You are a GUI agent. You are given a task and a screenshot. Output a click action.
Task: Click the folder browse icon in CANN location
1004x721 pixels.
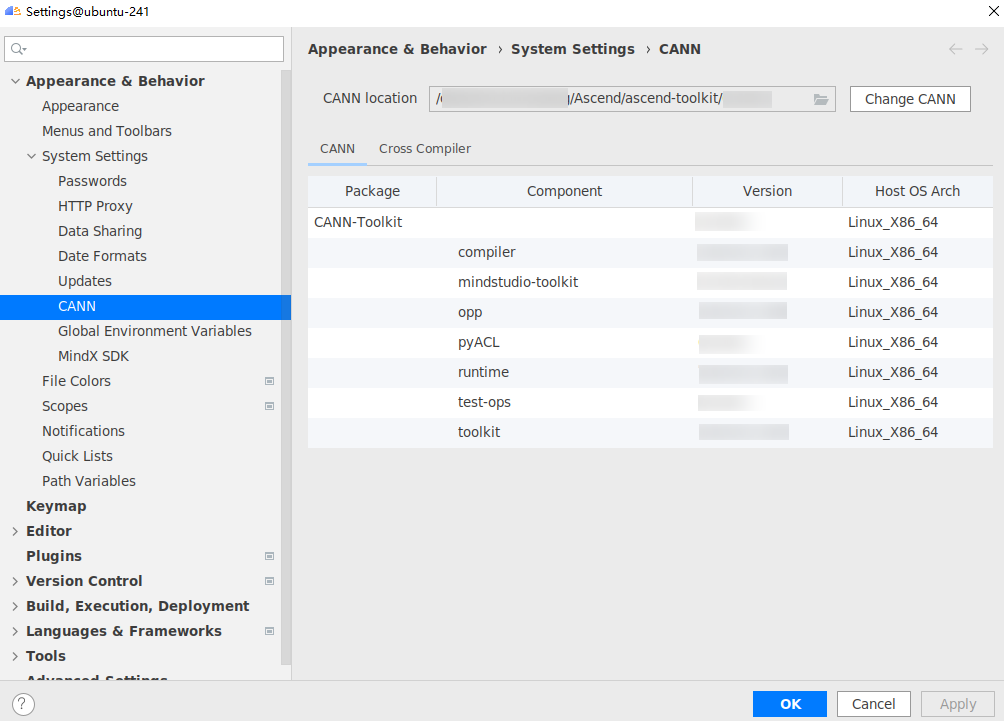821,99
